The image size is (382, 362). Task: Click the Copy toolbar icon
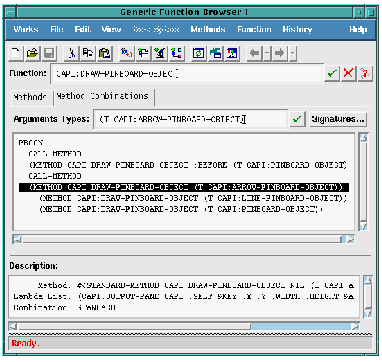88,53
